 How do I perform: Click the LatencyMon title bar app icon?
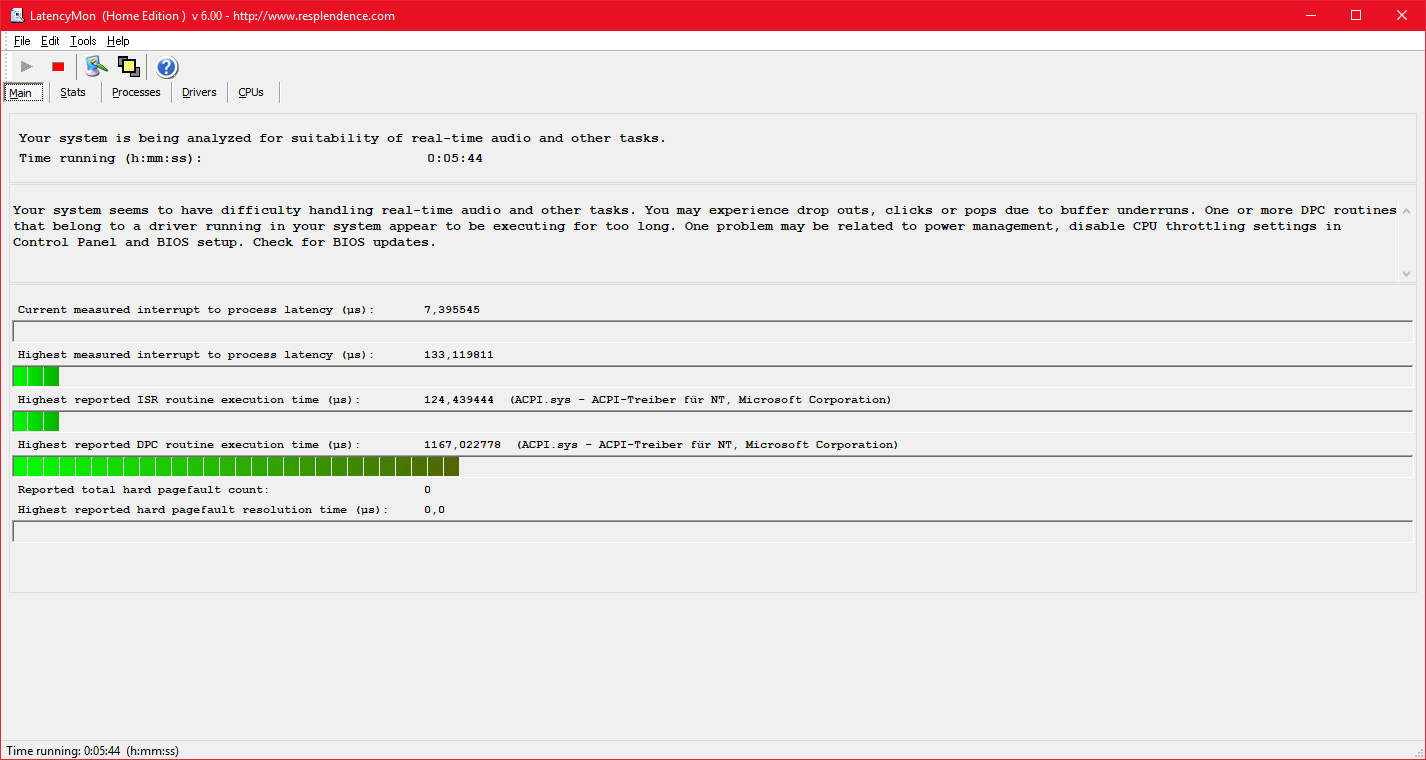coord(17,15)
